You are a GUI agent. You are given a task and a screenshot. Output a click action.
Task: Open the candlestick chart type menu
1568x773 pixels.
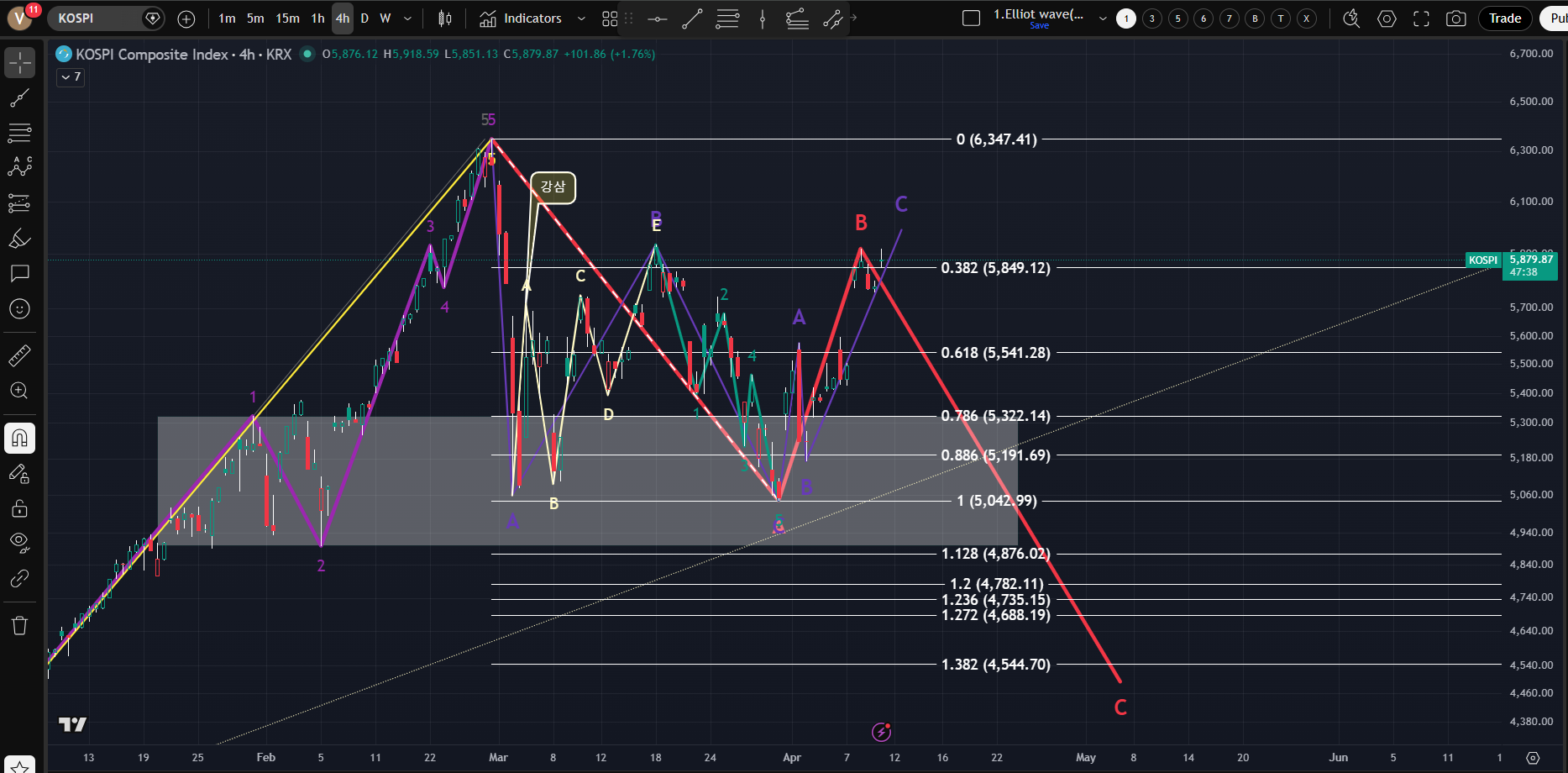pyautogui.click(x=445, y=18)
